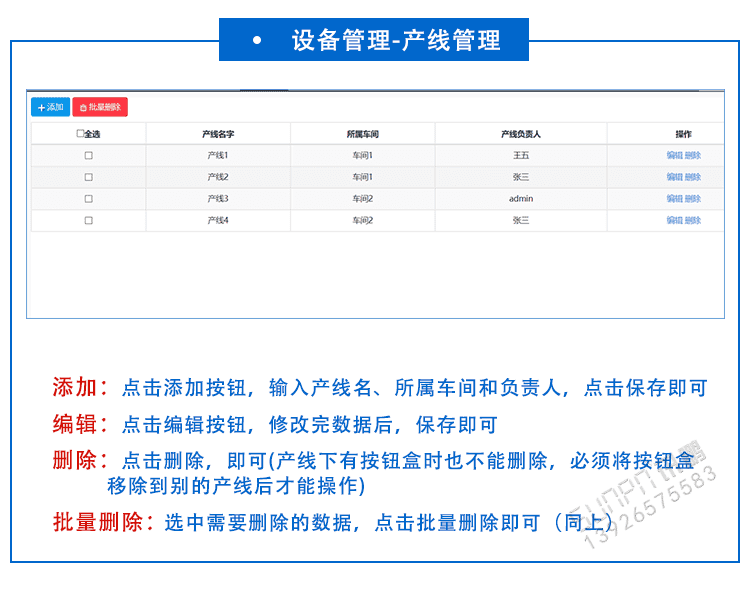Open 编辑 for 产线2 row

[x=675, y=177]
